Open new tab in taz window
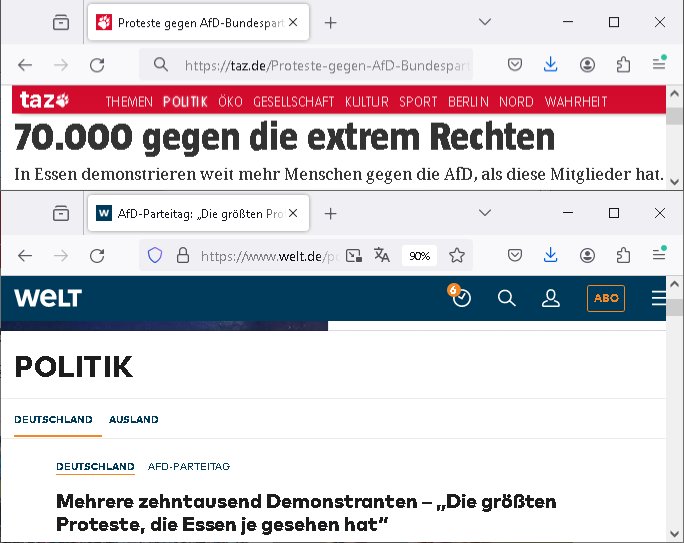This screenshot has height=543, width=684. [331, 23]
